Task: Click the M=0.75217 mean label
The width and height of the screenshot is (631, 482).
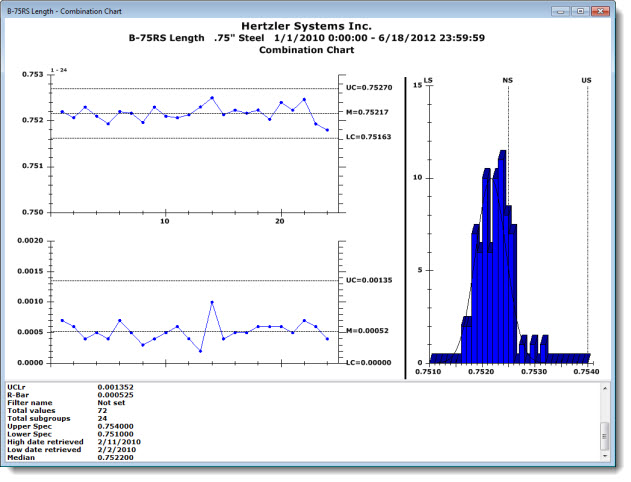Action: point(368,113)
